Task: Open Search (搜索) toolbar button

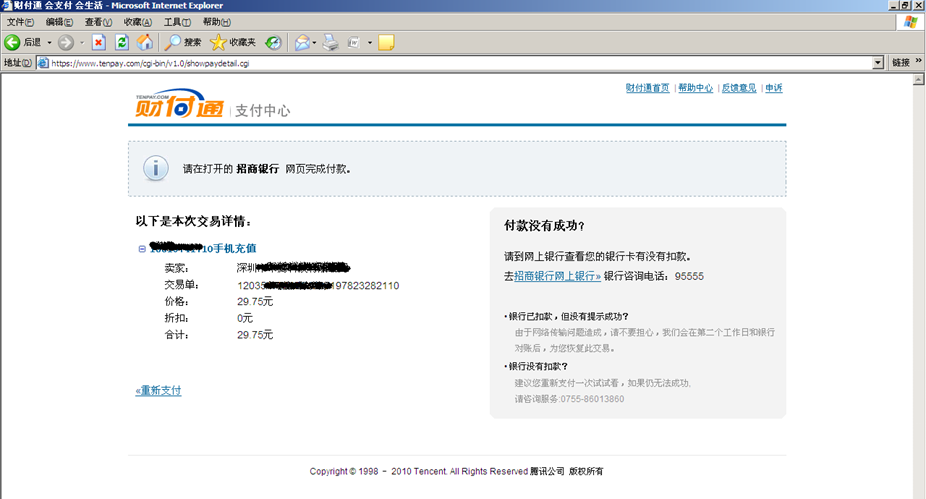Action: (183, 42)
